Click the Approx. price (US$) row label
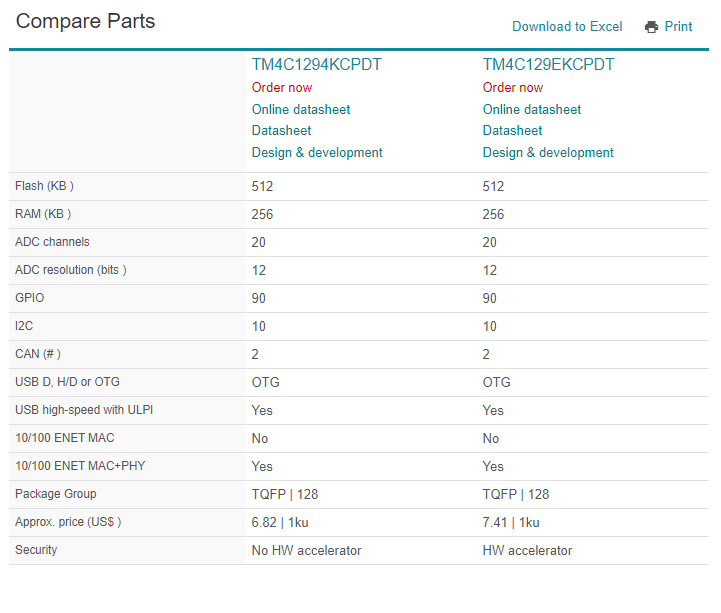721x613 pixels. coord(68,522)
